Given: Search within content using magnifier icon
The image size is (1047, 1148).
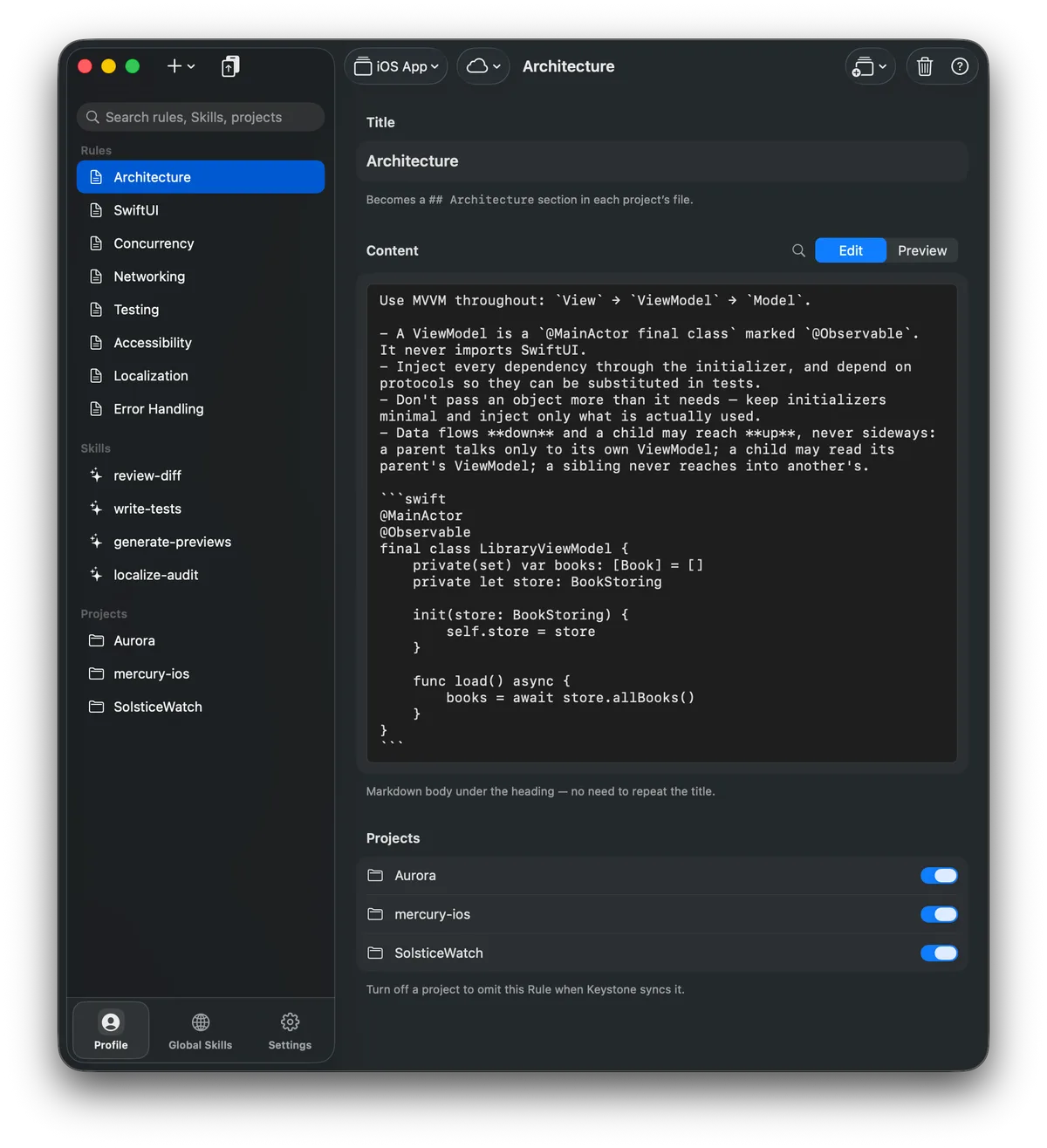Looking at the screenshot, I should (798, 250).
